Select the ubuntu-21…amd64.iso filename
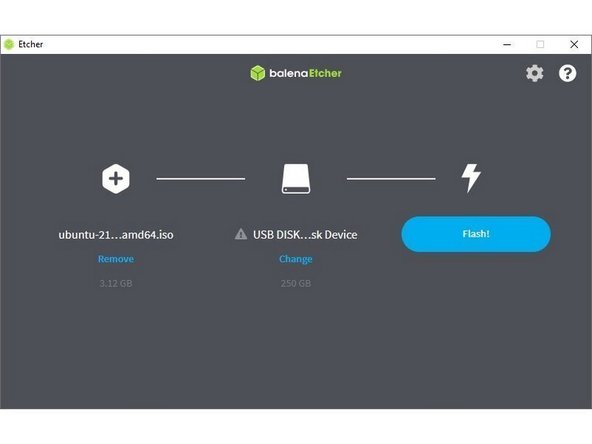 pyautogui.click(x=116, y=235)
